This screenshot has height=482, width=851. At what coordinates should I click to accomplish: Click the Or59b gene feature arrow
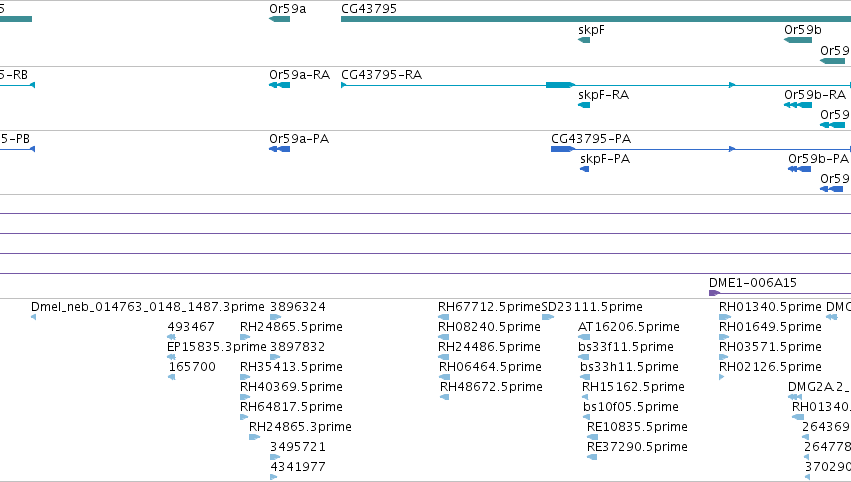coord(798,40)
